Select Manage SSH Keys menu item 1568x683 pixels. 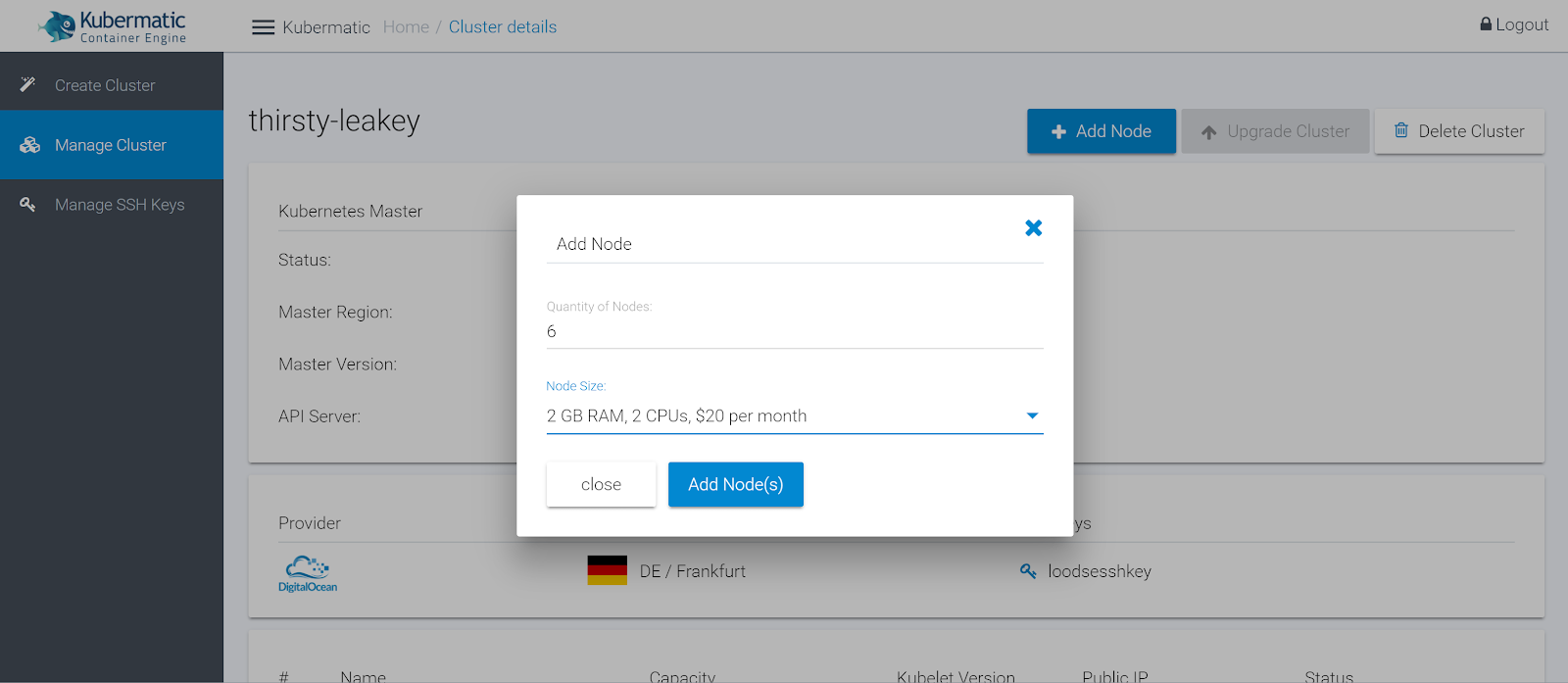(120, 205)
